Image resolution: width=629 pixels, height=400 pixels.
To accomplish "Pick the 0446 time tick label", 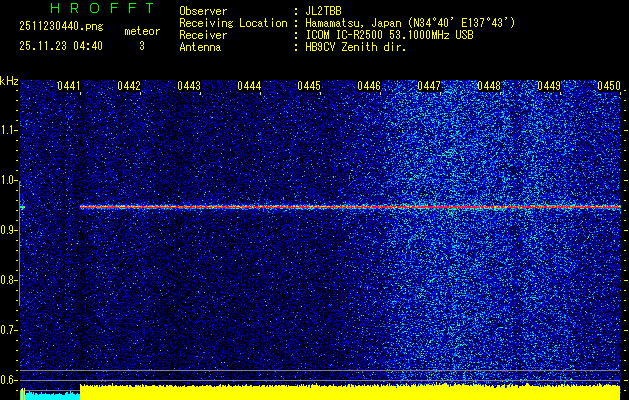I will click(369, 87).
